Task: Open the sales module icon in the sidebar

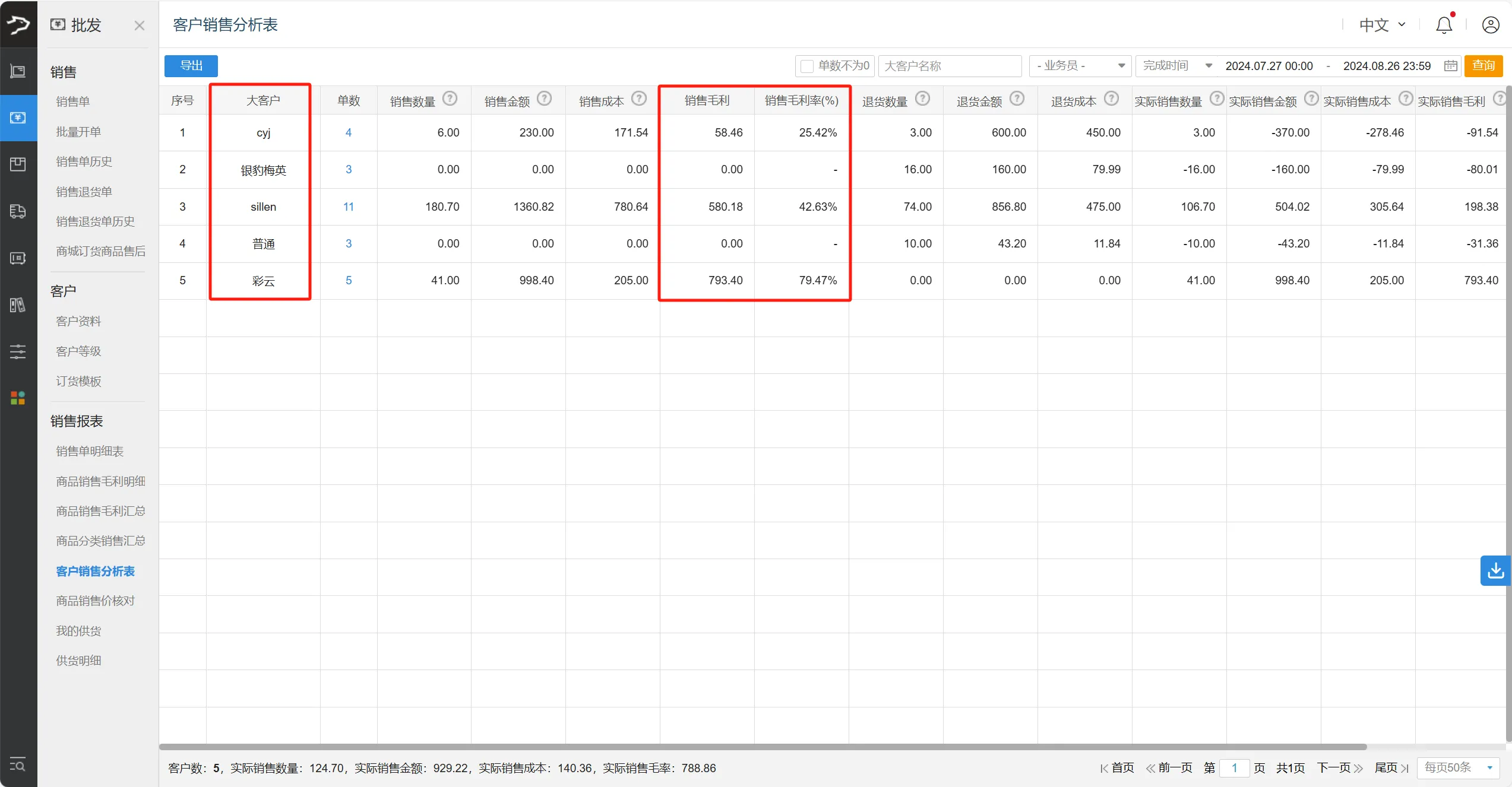Action: (x=18, y=118)
